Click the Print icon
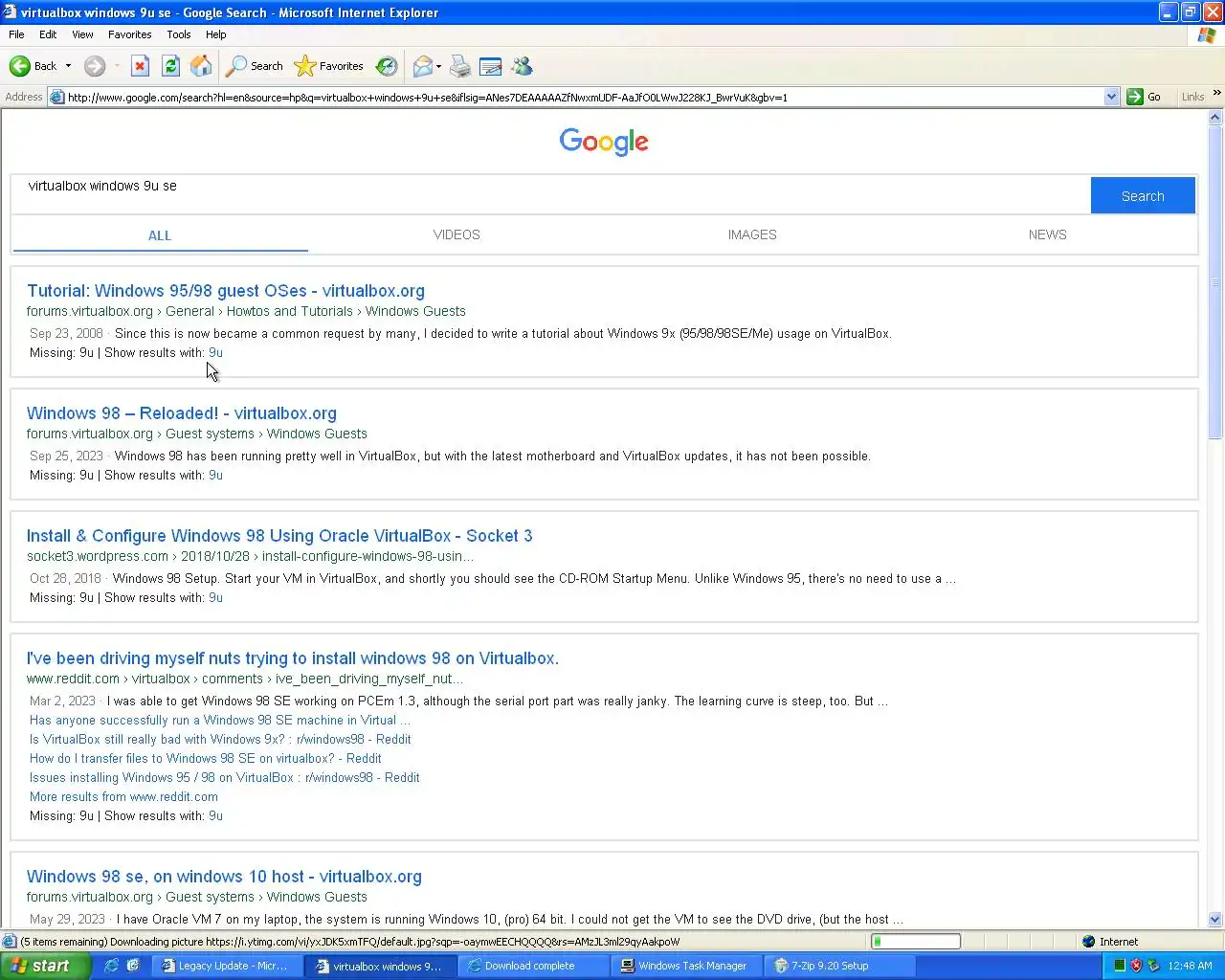This screenshot has width=1225, height=980. tap(460, 66)
